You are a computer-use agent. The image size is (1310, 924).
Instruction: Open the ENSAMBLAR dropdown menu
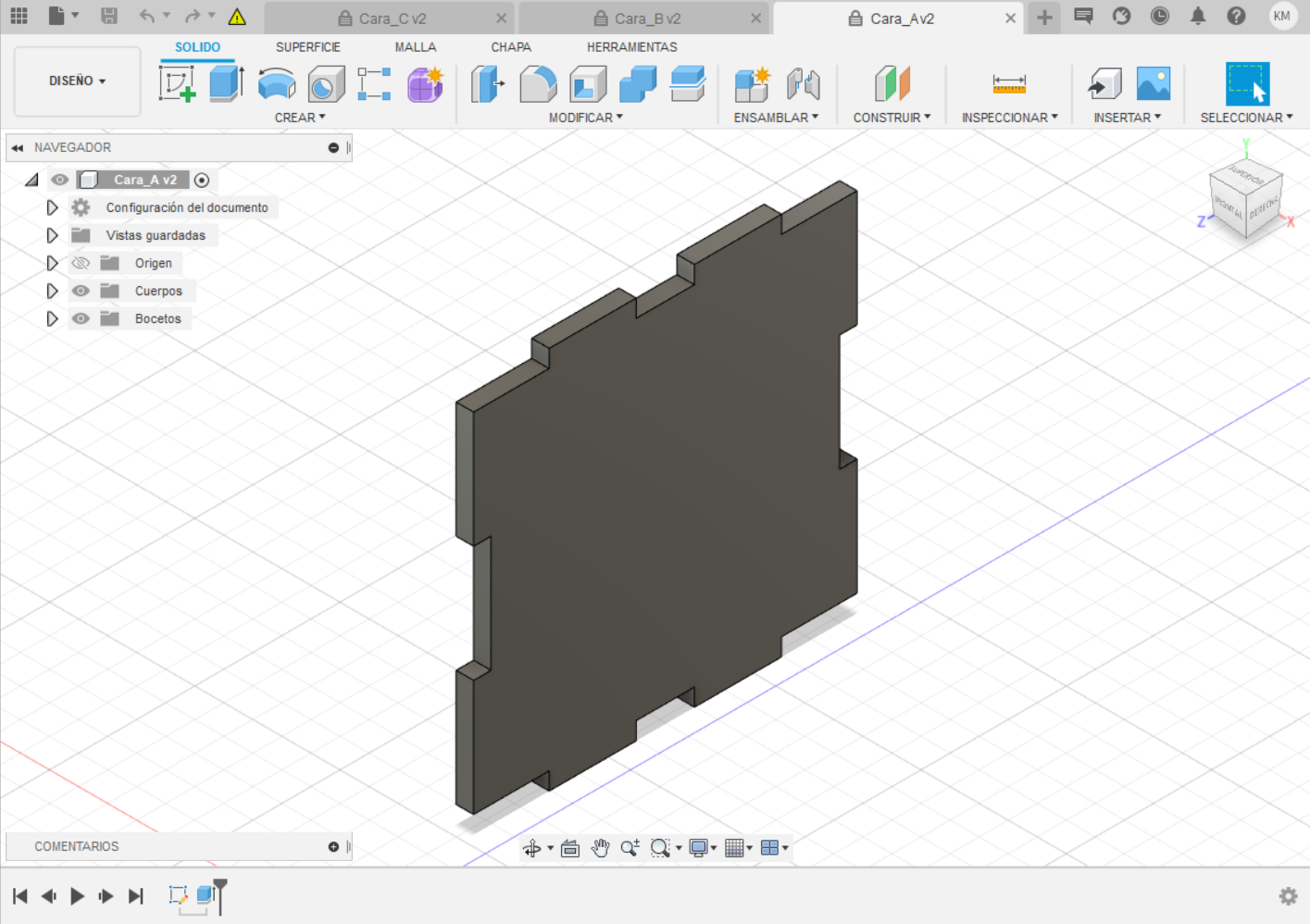tap(776, 118)
